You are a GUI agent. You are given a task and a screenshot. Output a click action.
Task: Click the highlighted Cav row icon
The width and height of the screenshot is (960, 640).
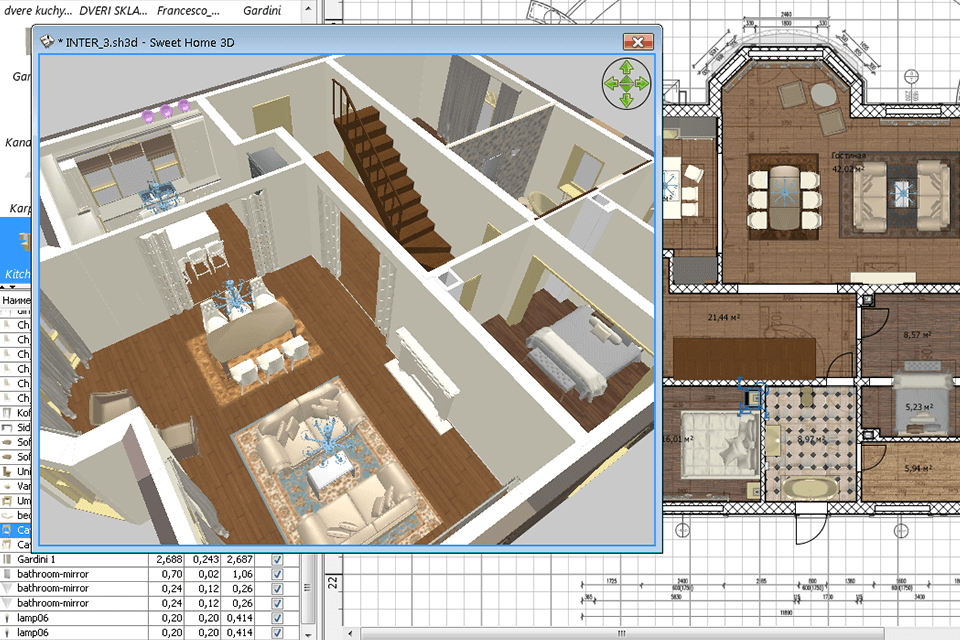[7, 530]
